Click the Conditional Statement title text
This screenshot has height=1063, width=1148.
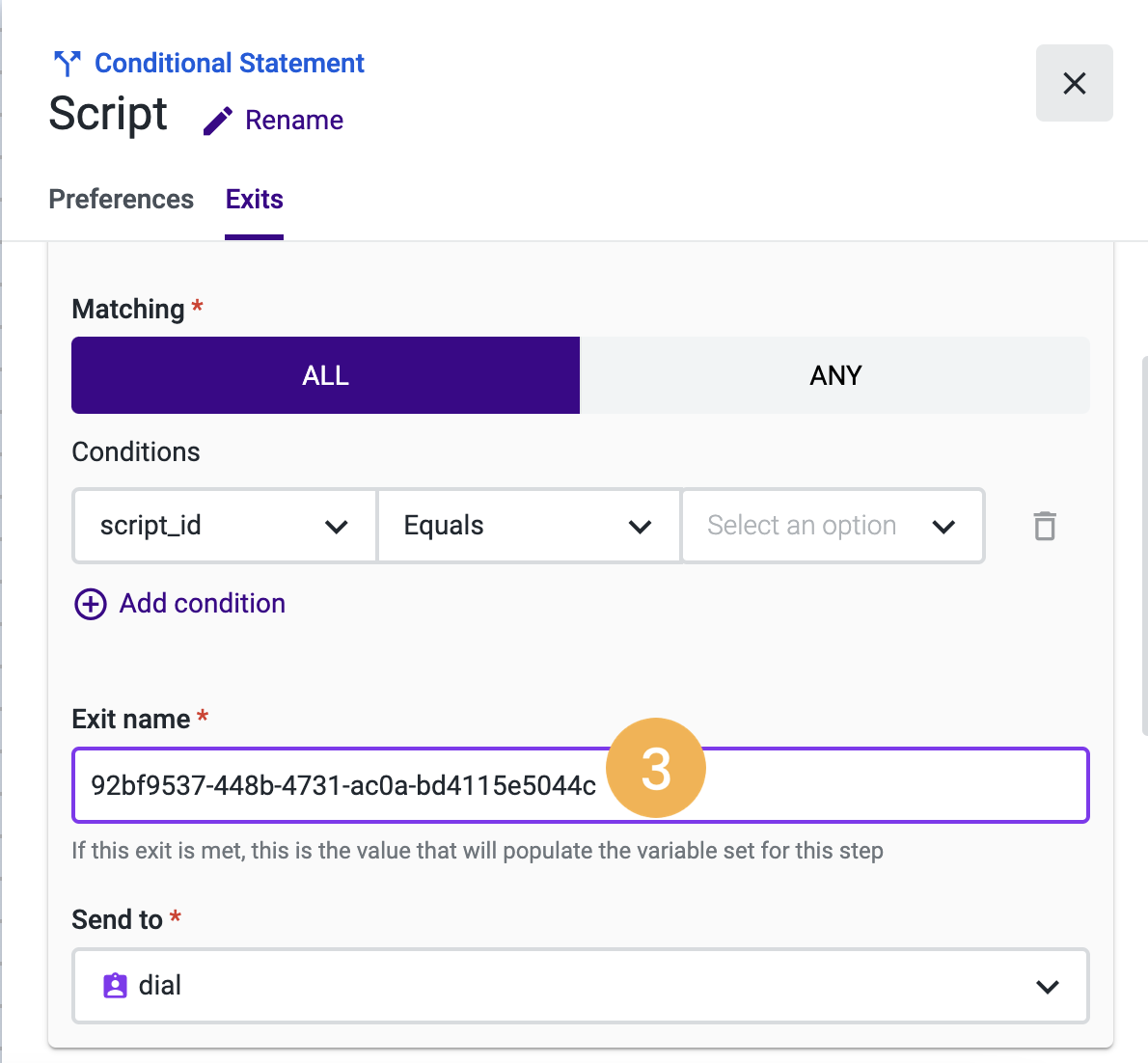(x=230, y=63)
